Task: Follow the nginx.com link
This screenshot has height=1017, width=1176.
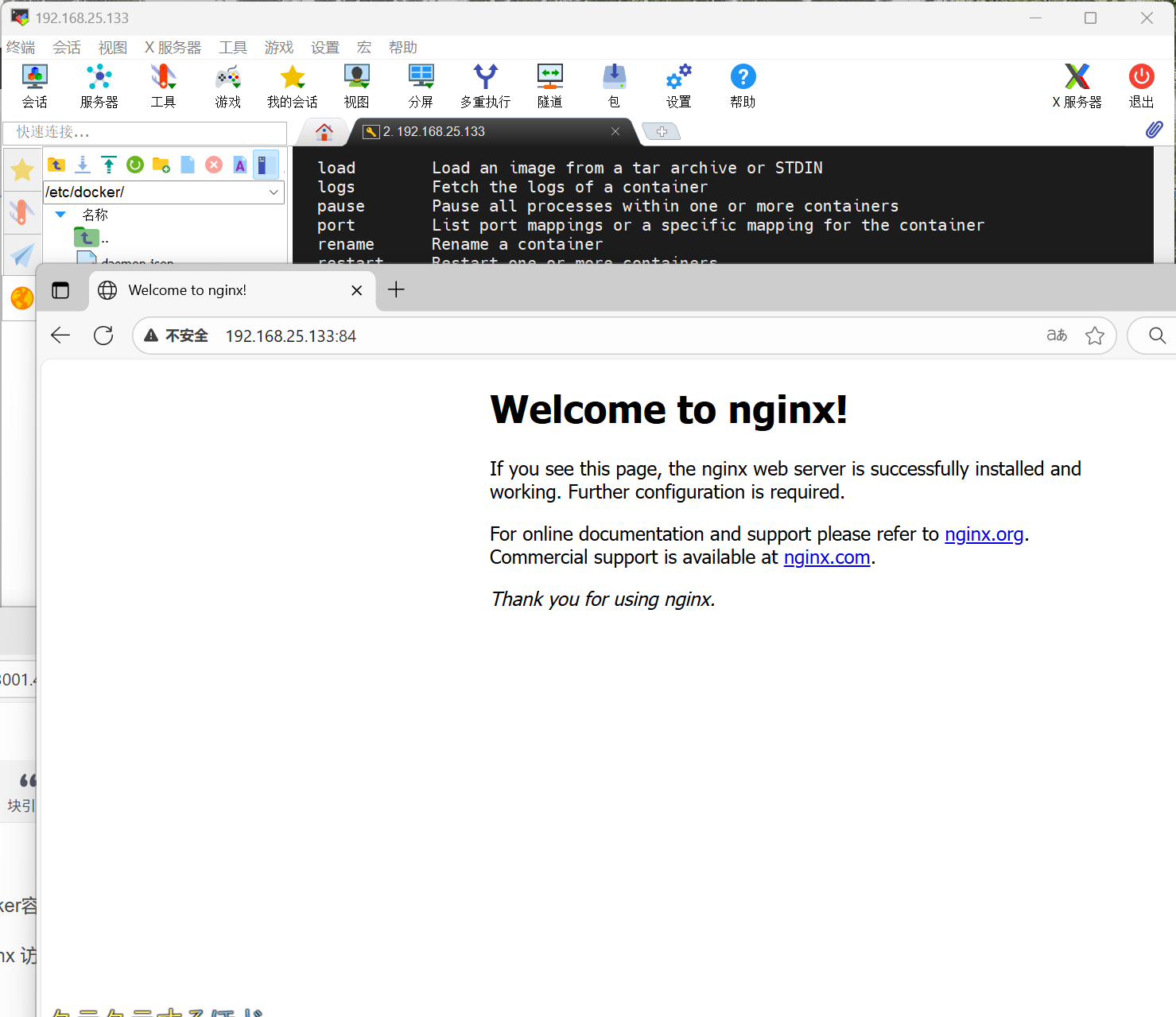Action: (x=827, y=557)
